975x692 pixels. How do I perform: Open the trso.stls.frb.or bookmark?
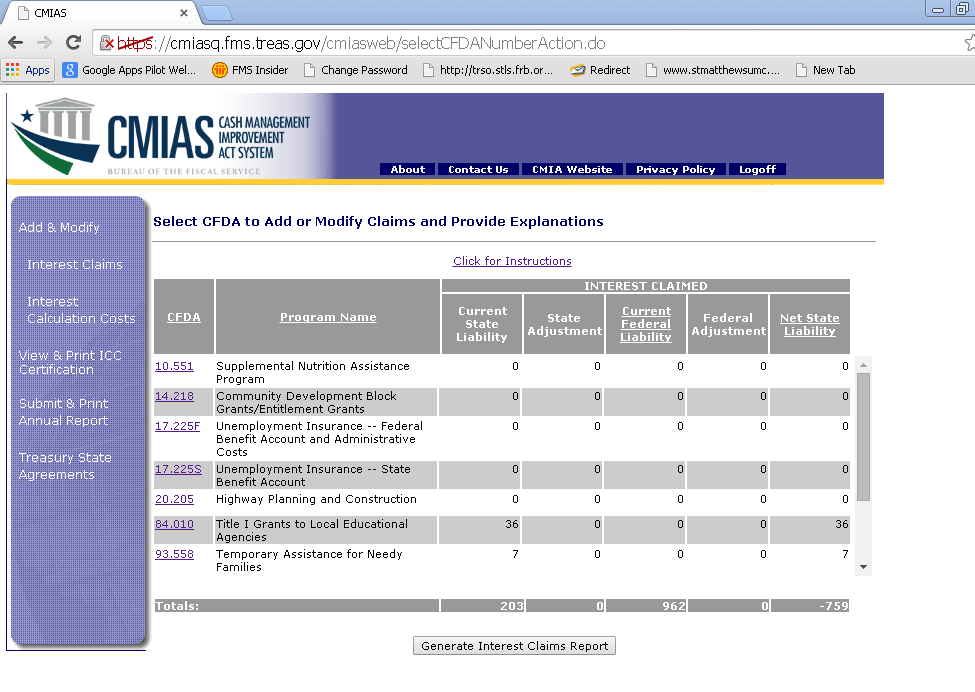pyautogui.click(x=488, y=70)
